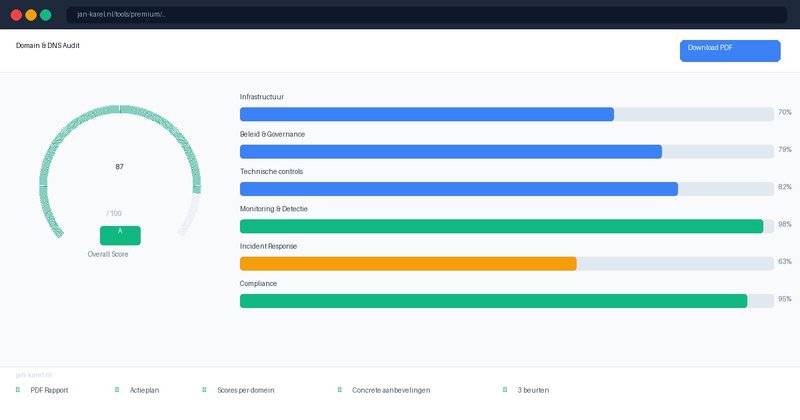This screenshot has height=420, width=800.
Task: Click the Beleid & Governance progress bar
Action: pyautogui.click(x=507, y=152)
